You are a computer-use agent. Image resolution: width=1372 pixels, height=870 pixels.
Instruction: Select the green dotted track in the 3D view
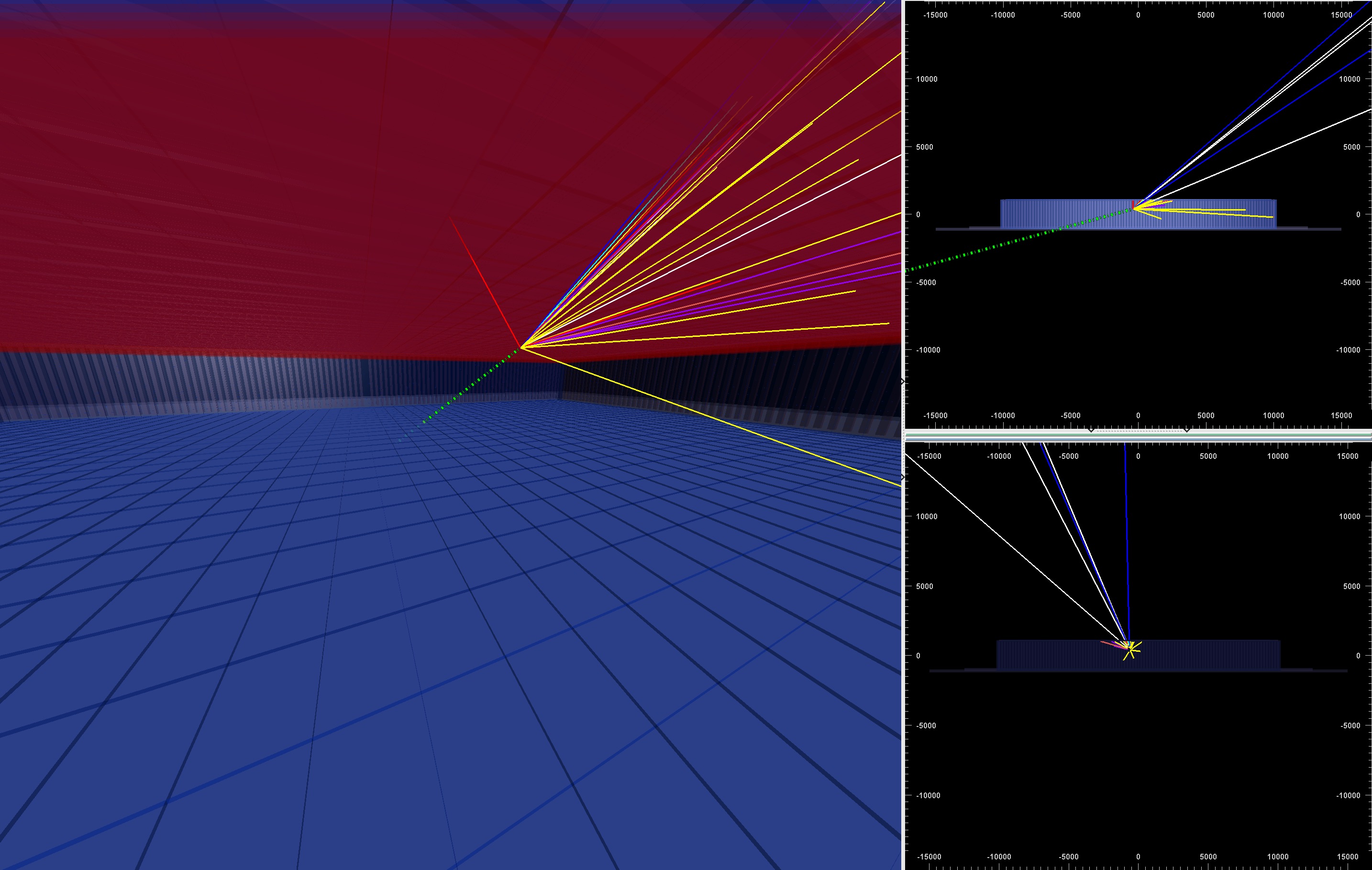[x=460, y=393]
